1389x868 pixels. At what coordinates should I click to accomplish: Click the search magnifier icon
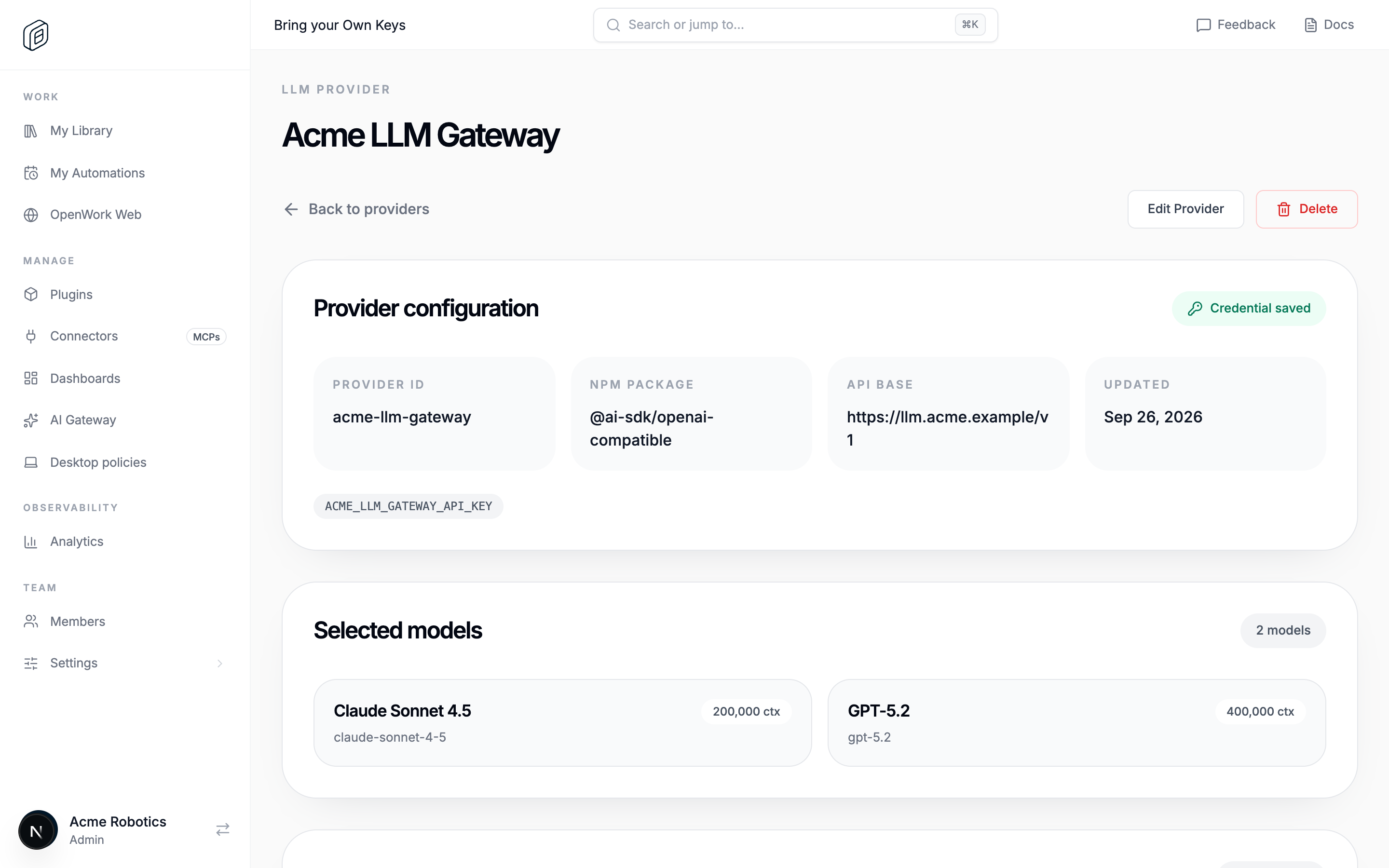coord(613,25)
